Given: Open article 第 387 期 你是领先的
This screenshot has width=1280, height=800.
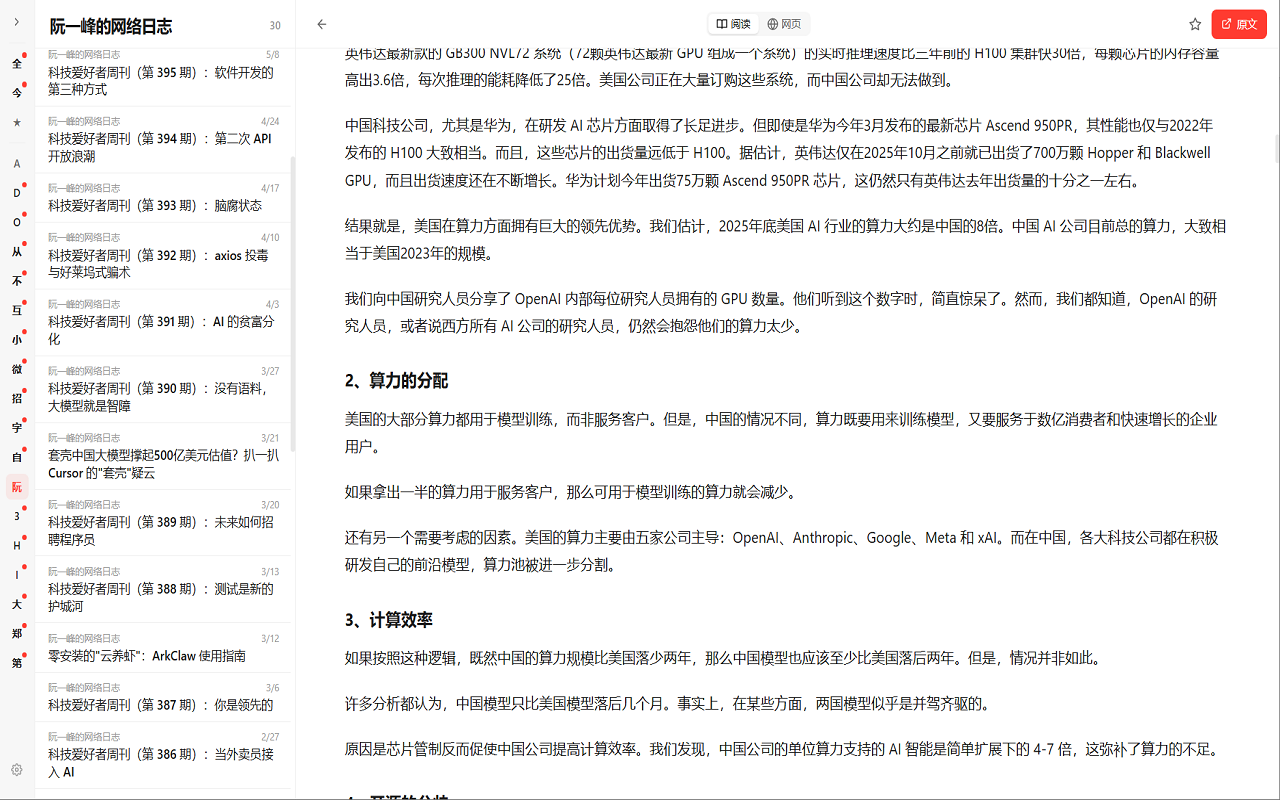Looking at the screenshot, I should click(x=165, y=698).
